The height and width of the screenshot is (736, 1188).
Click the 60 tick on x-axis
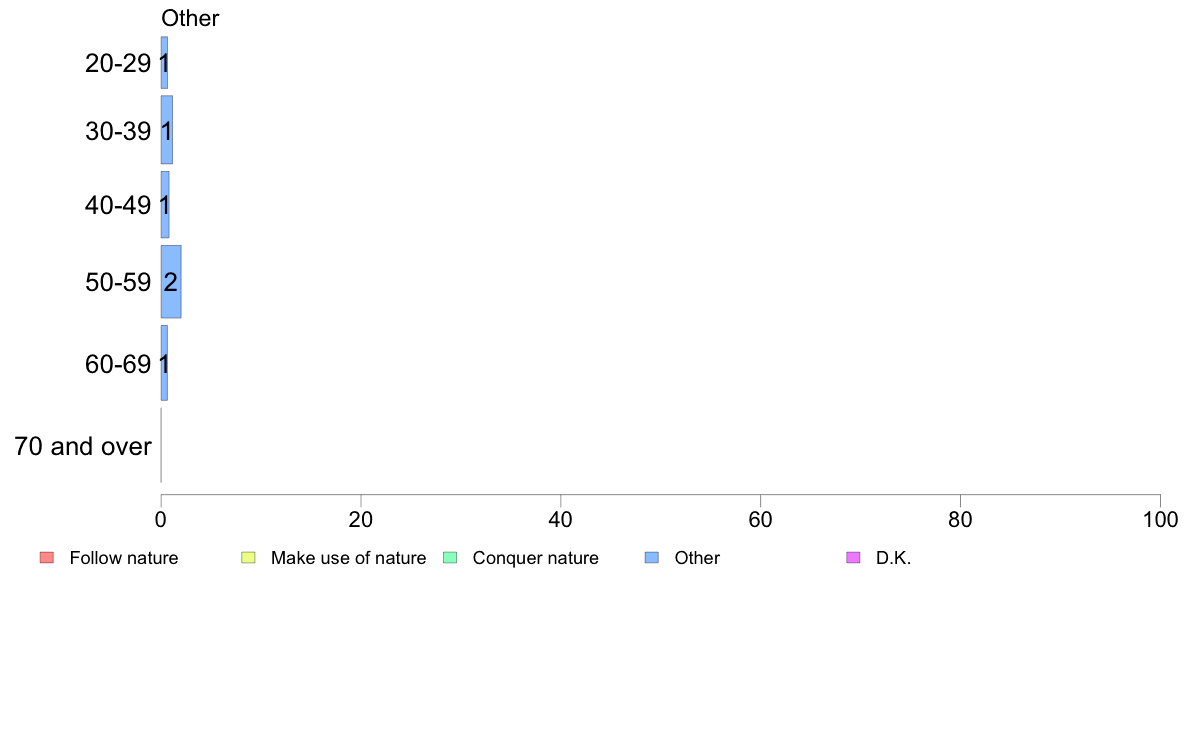point(761,519)
